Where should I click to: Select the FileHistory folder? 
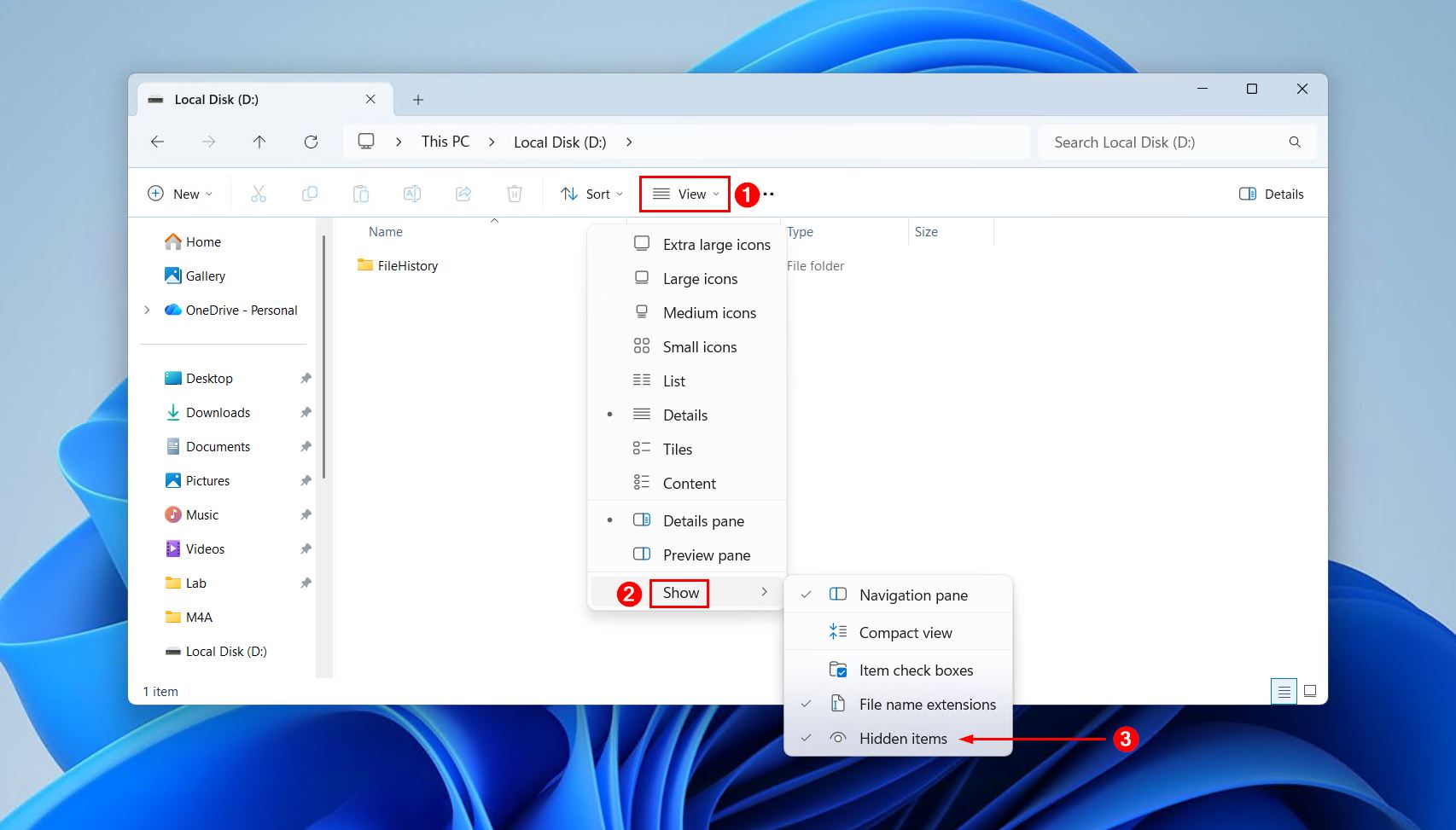pos(398,265)
